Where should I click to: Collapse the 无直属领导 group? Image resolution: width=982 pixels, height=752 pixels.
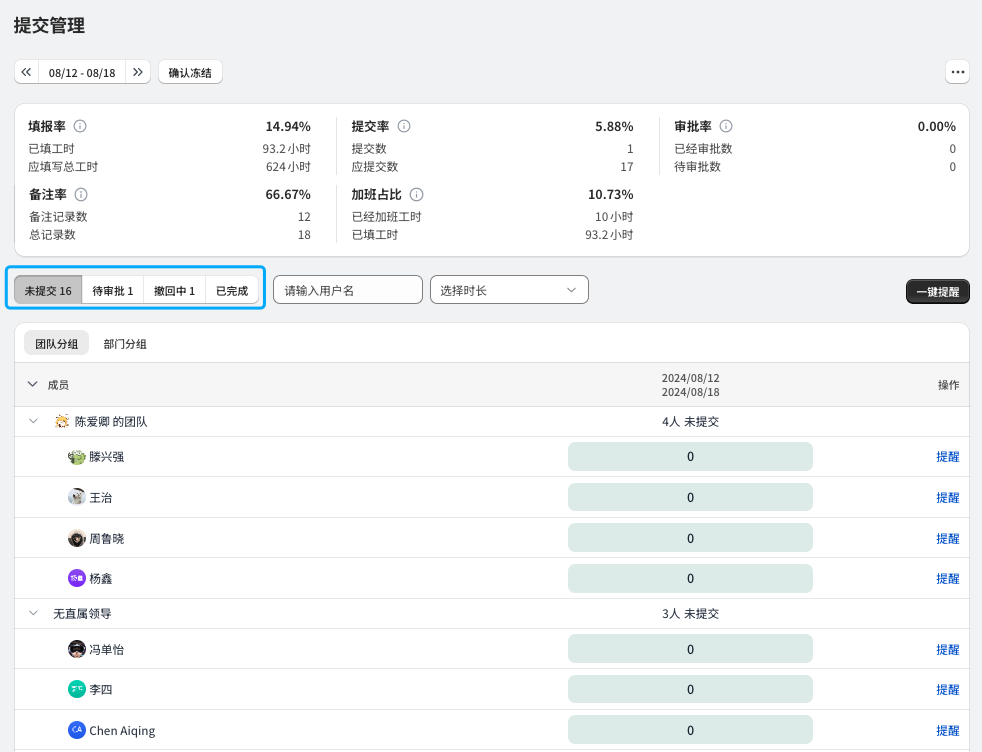tap(33, 613)
